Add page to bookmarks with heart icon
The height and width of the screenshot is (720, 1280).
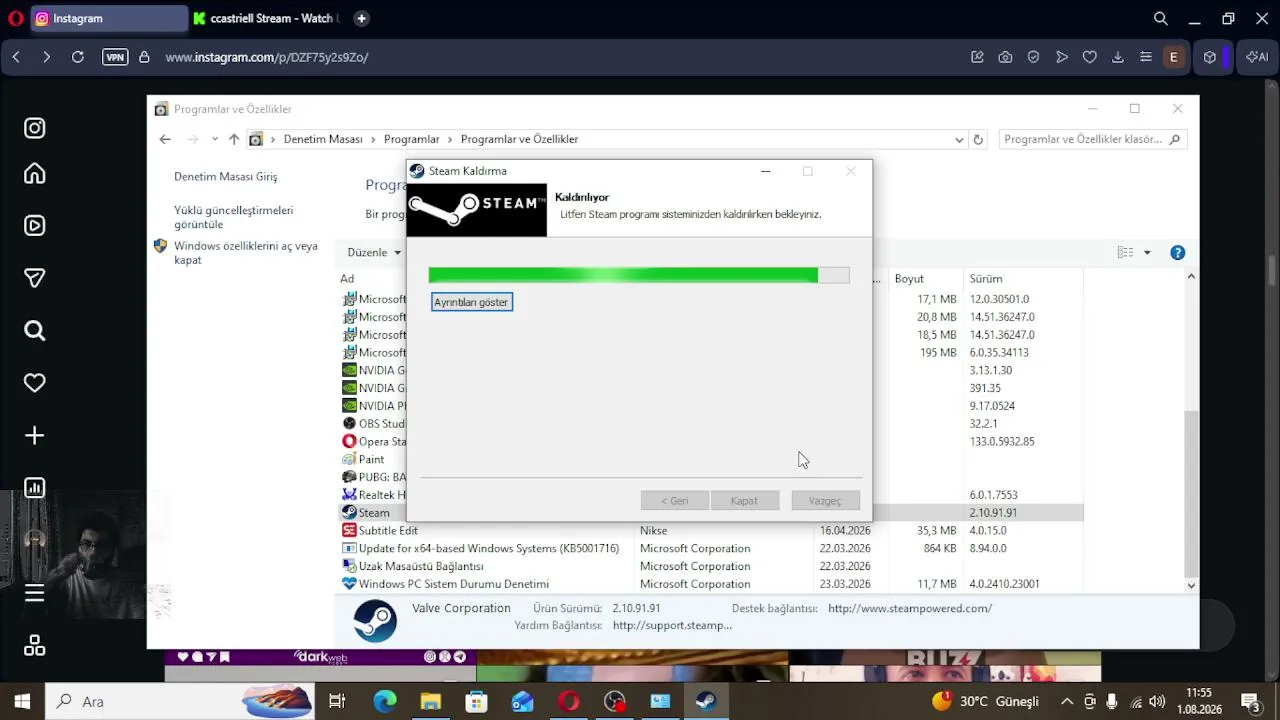[1090, 57]
